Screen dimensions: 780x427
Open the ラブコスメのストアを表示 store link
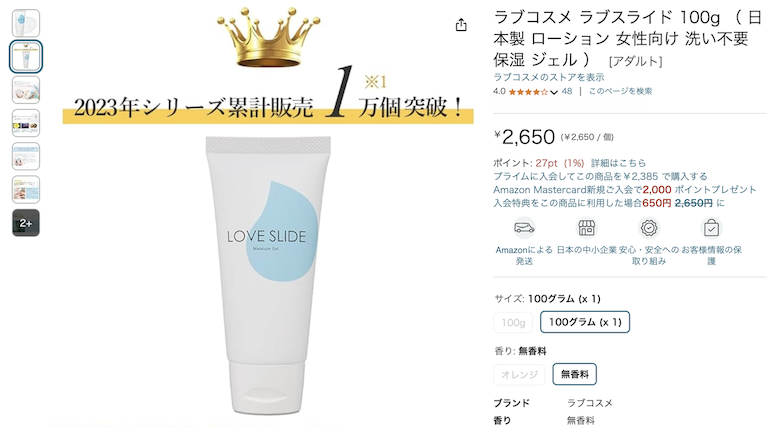point(549,77)
